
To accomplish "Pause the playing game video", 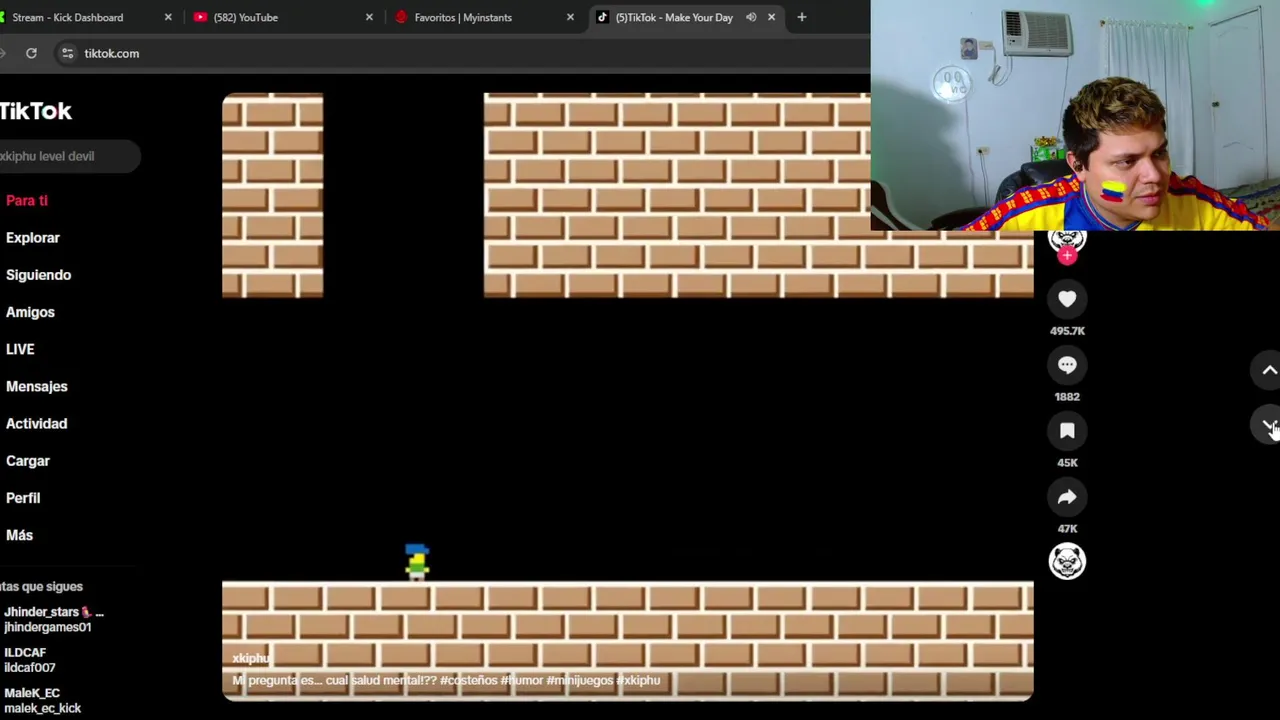I will [627, 396].
